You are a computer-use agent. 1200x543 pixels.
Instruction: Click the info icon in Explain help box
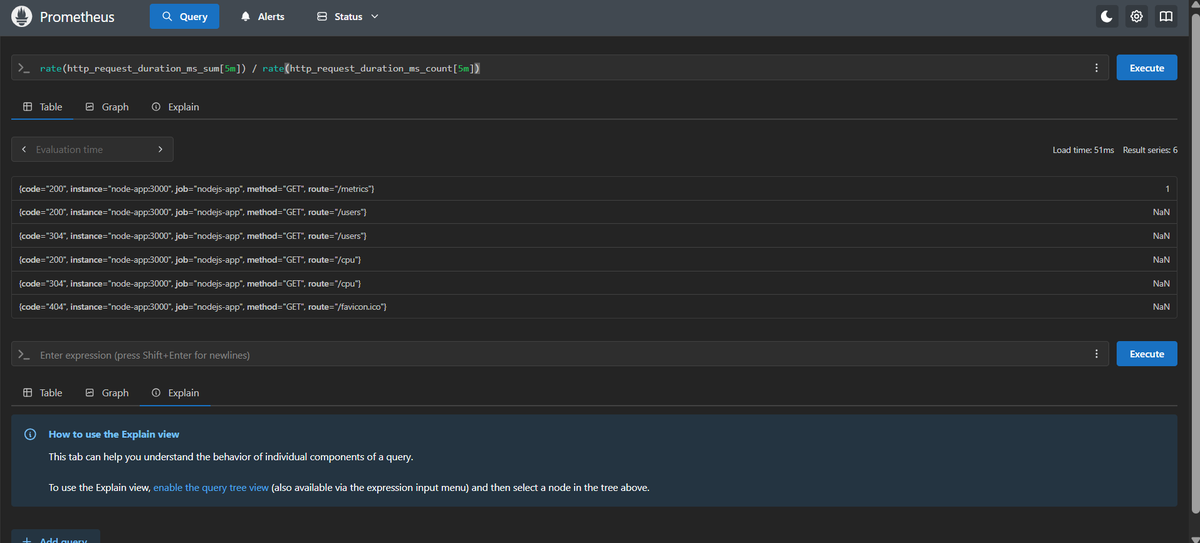30,434
